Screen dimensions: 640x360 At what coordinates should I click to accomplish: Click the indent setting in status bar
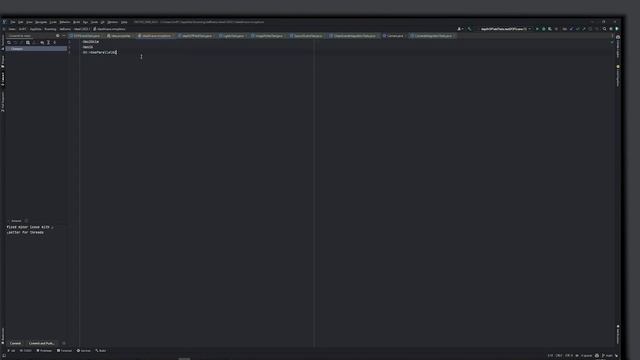click(586, 356)
